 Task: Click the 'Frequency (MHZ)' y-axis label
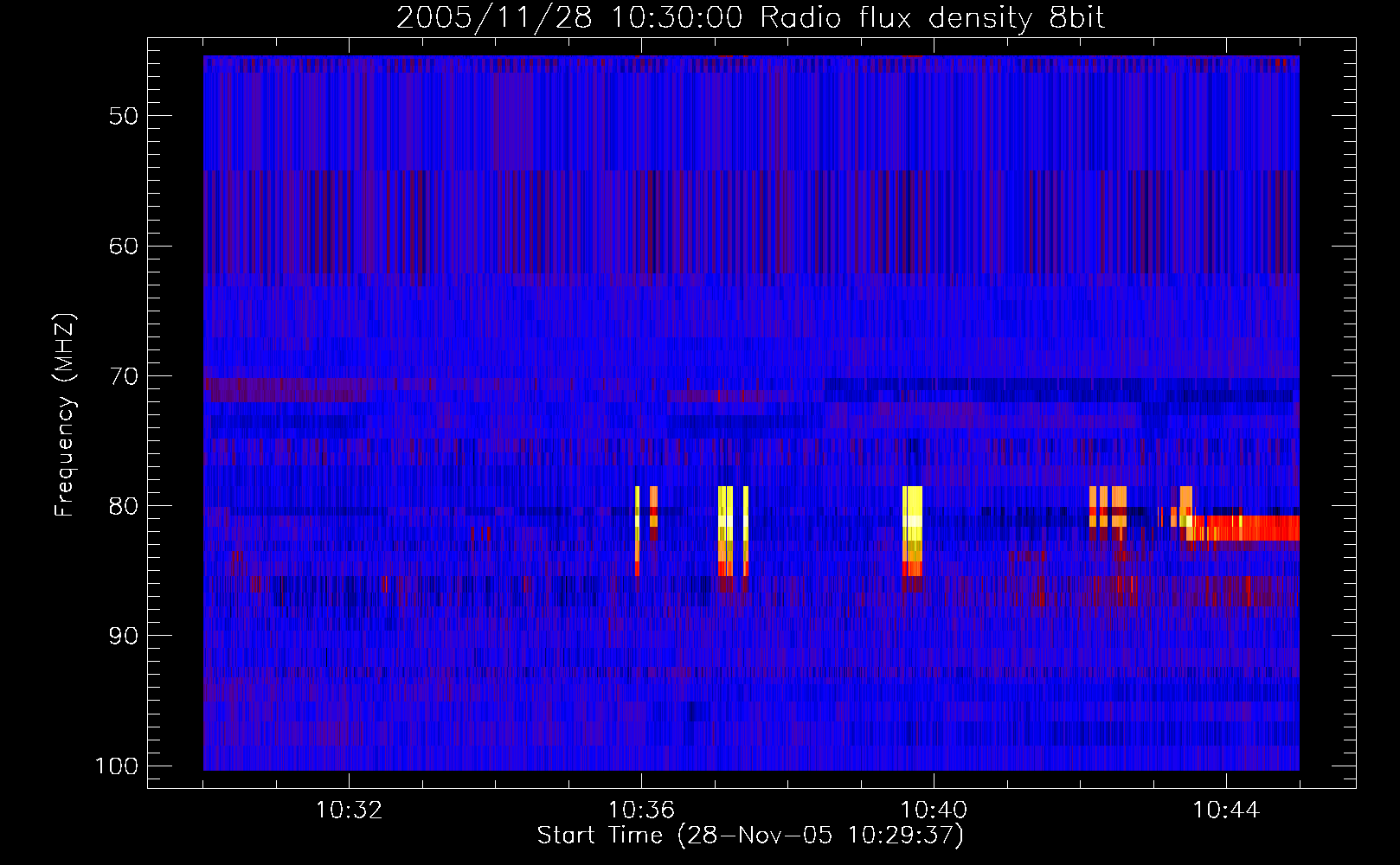click(65, 415)
